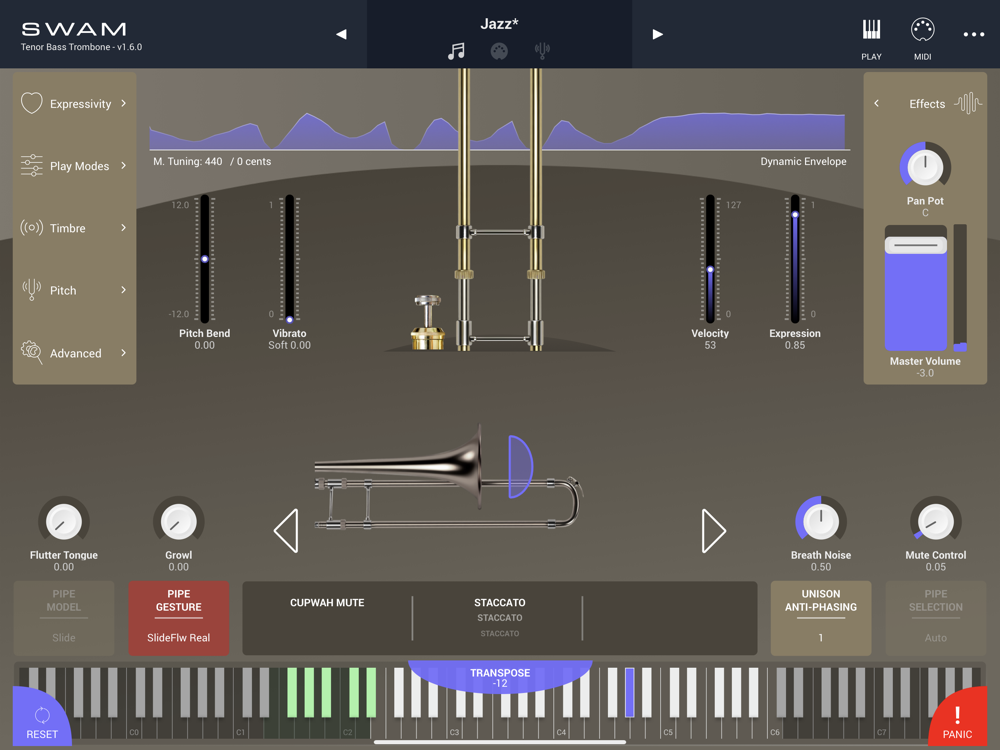Open the Pitch menu label
Viewport: 1000px width, 750px height.
(63, 291)
